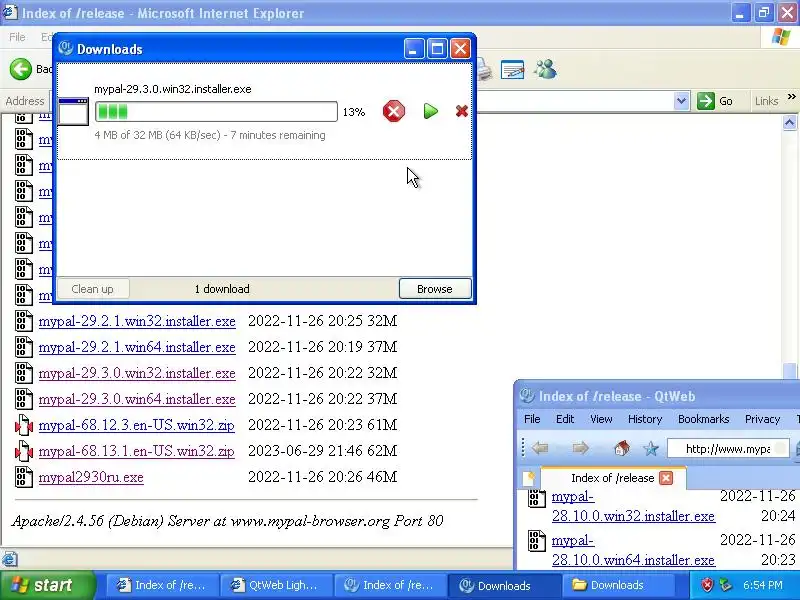Viewport: 800px width, 600px height.
Task: Click network connection tray icon
Action: [x=725, y=585]
